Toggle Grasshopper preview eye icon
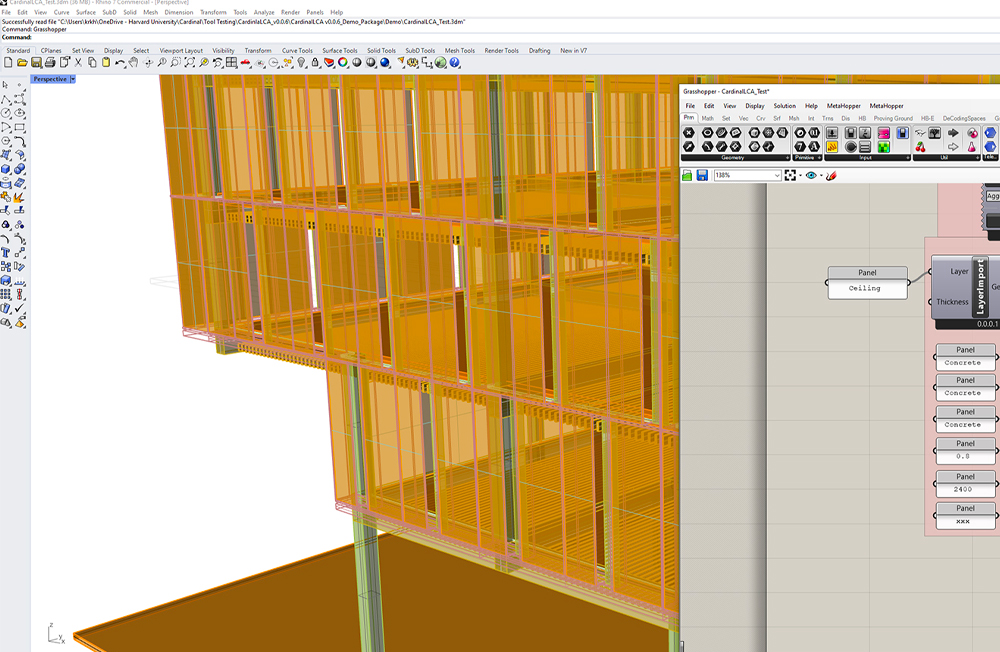This screenshot has height=652, width=1000. [x=810, y=175]
